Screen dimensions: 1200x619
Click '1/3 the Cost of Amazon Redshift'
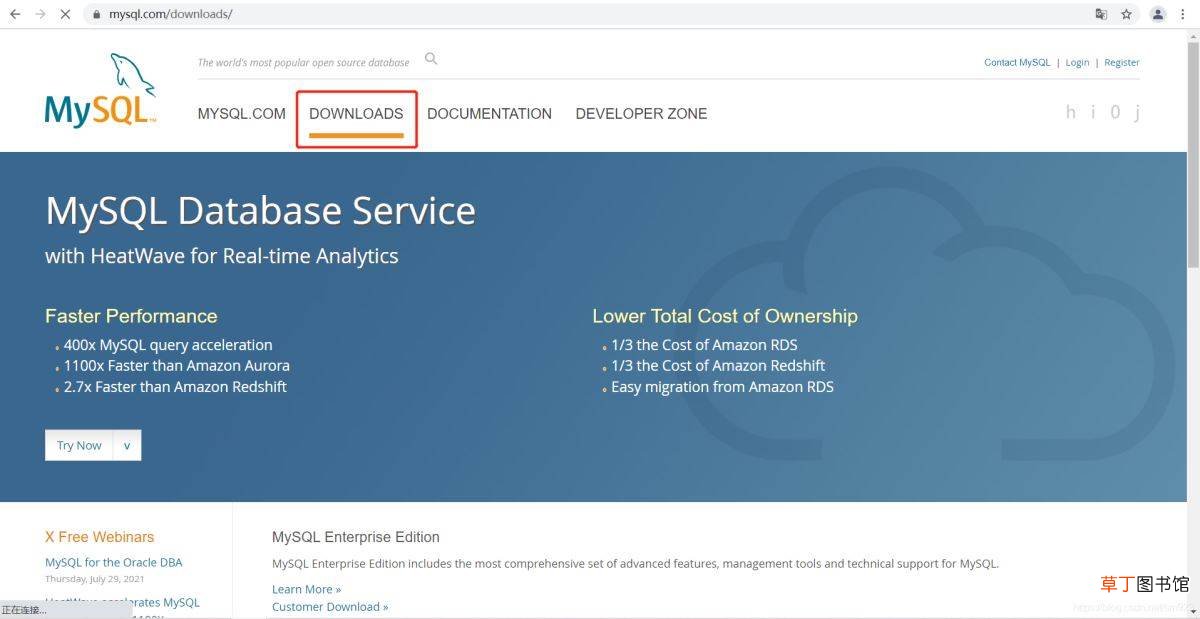pos(718,366)
